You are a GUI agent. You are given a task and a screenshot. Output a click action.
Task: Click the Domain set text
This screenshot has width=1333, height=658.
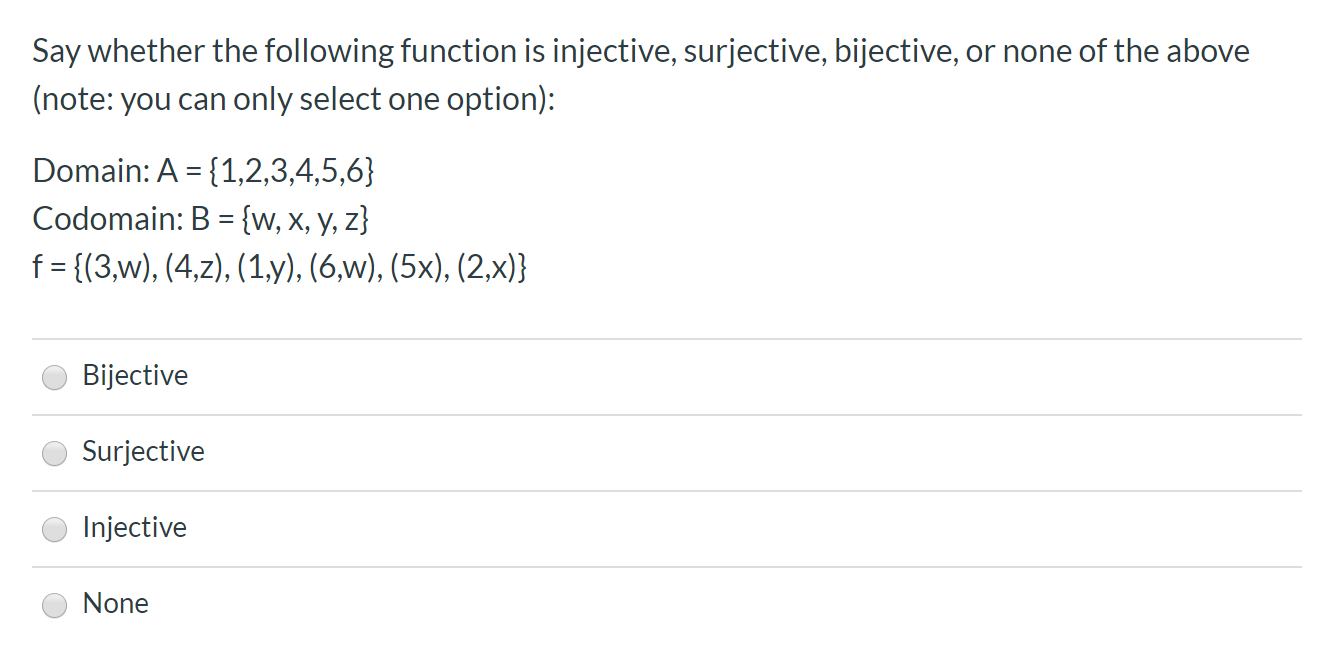click(203, 171)
